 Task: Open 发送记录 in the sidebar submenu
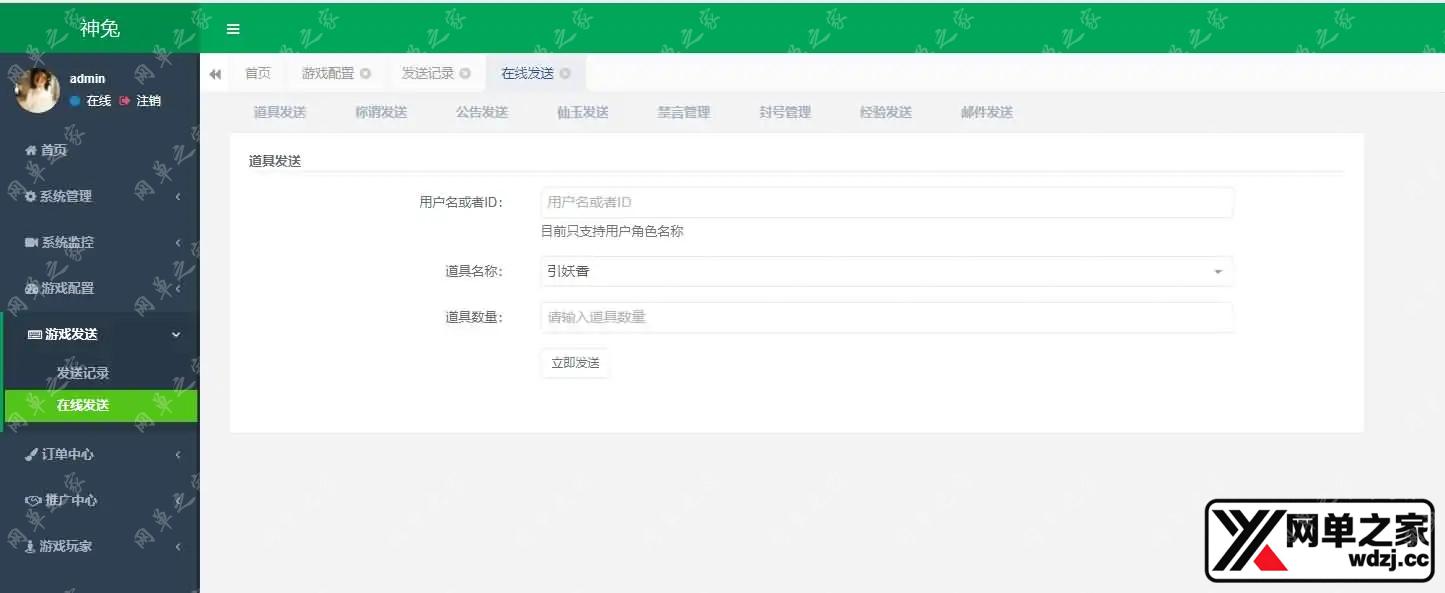(x=83, y=373)
